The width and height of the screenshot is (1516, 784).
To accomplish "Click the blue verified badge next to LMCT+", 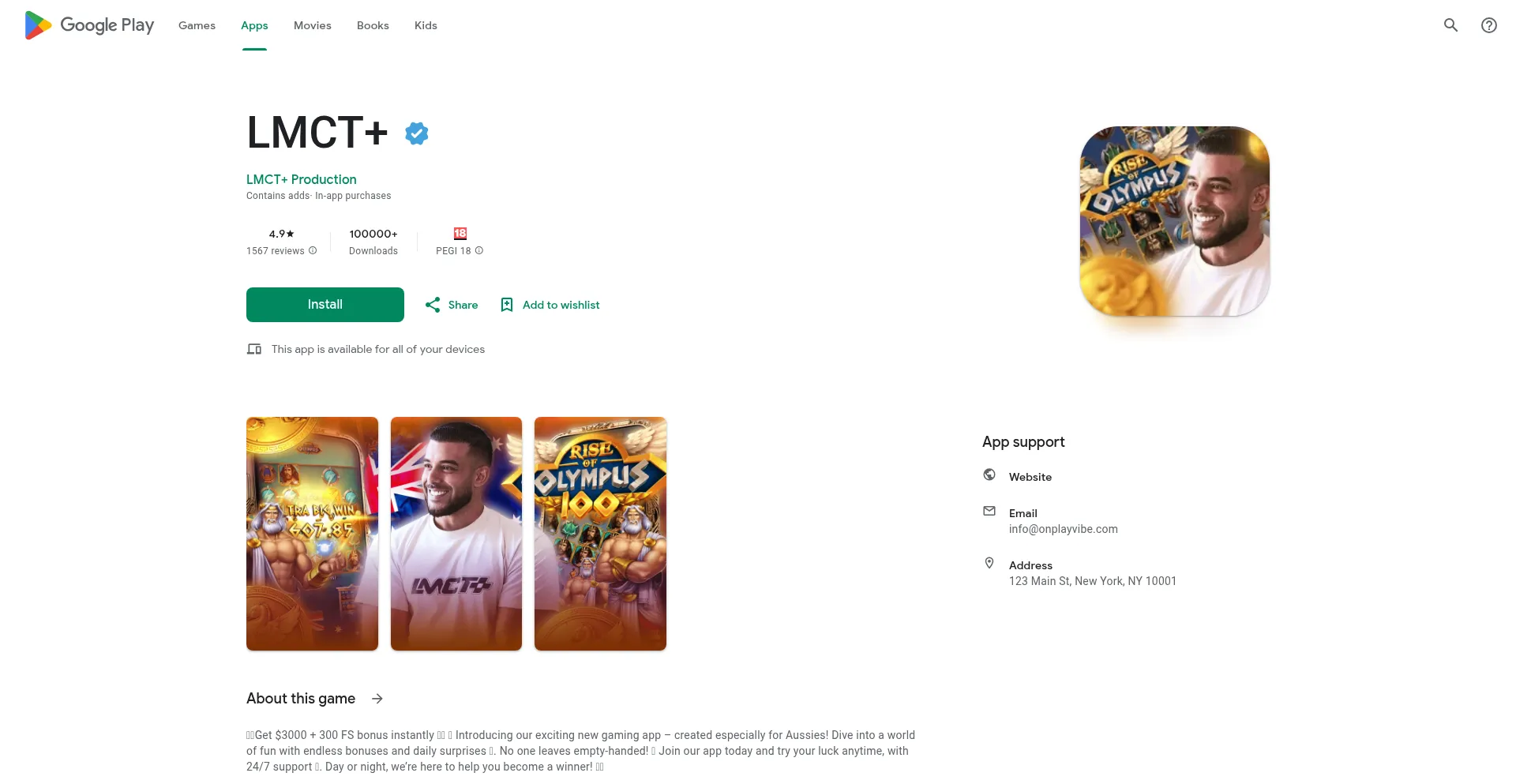I will click(x=417, y=133).
